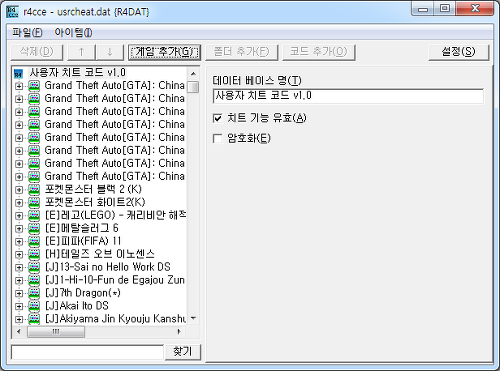Expand the [J]Akai Ito DS tree node

click(x=19, y=306)
